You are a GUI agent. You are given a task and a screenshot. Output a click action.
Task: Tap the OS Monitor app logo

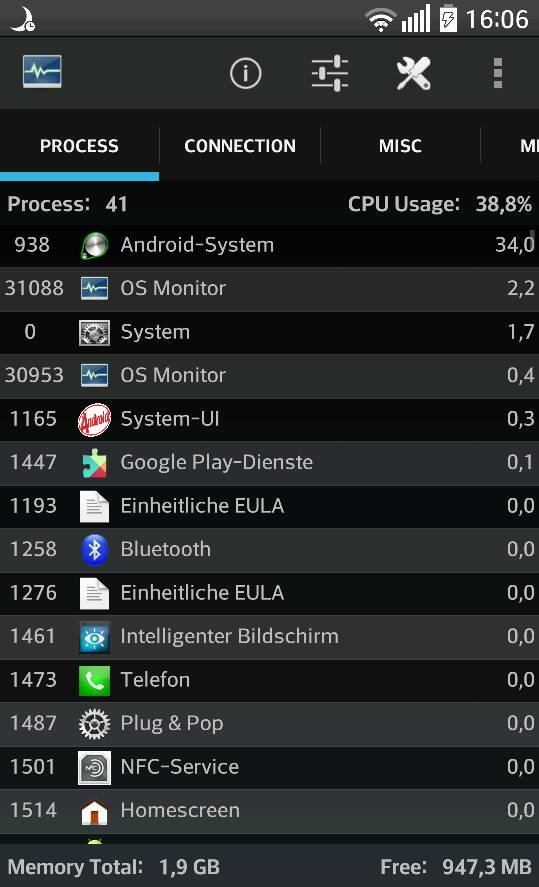pyautogui.click(x=42, y=72)
